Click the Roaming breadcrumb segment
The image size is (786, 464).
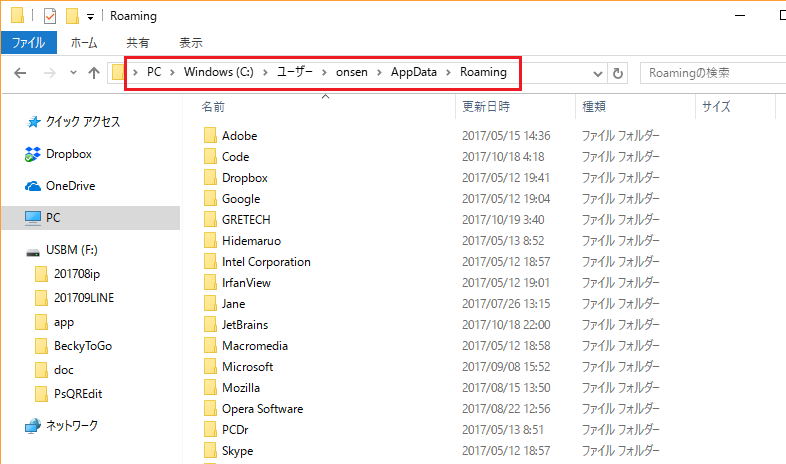pos(483,72)
